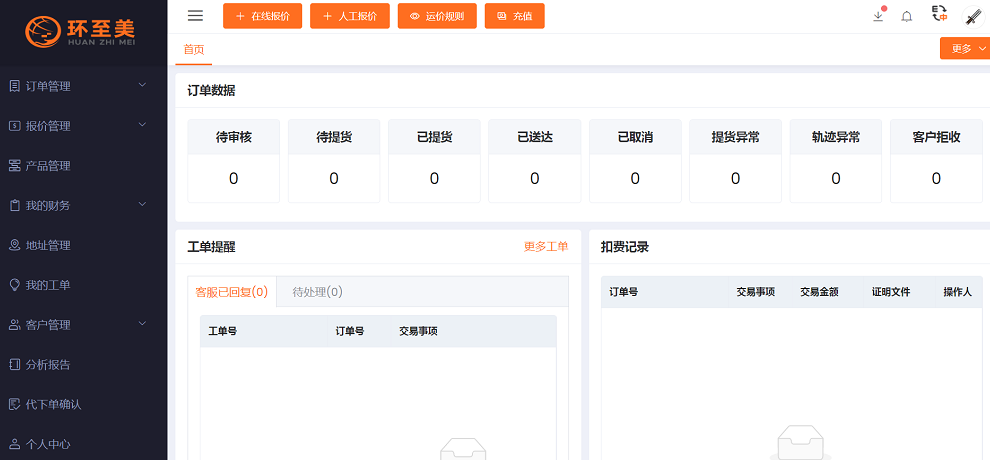
Task: Select the 首页 page tab
Action: (193, 48)
